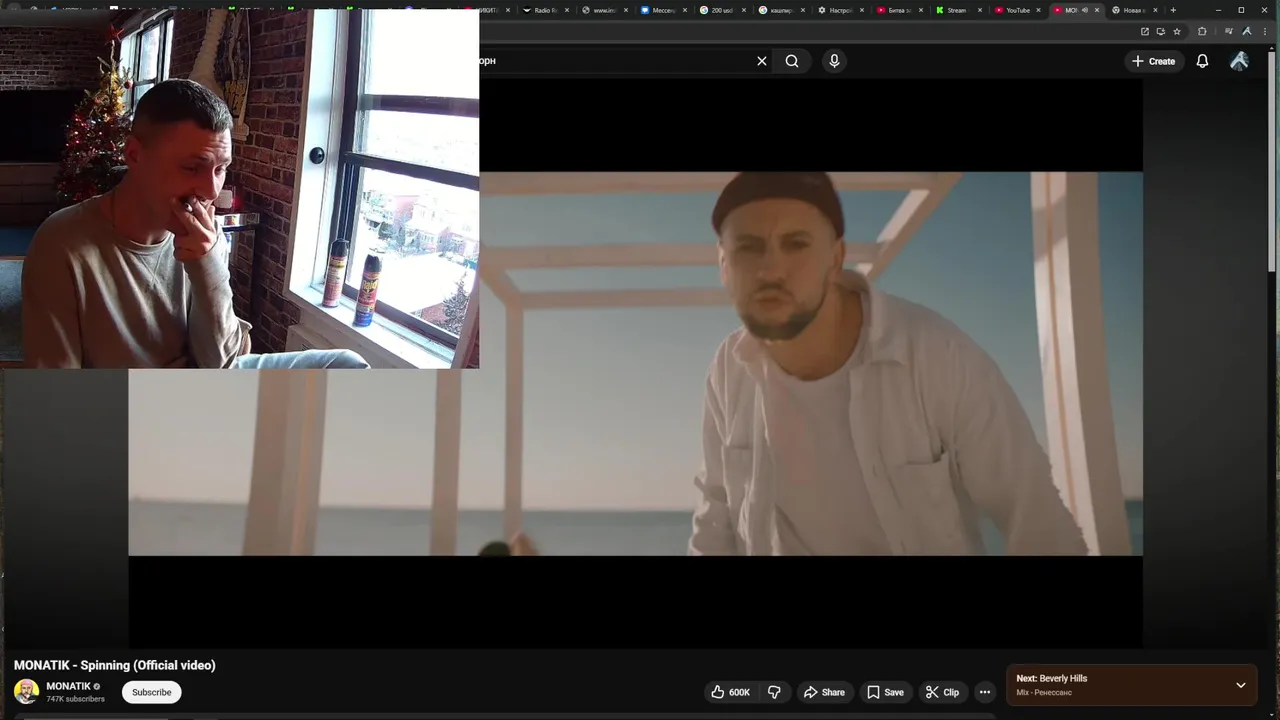Open a new browser tab with plus
Screen dimensions: 1280x720
point(1173,10)
